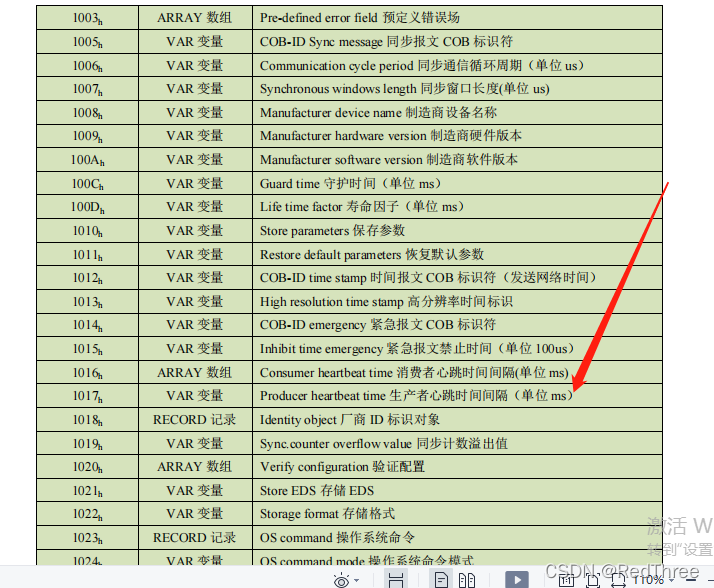The image size is (714, 588).
Task: Select 'ARRAY 数组' in the 1016h row
Action: pos(194,373)
